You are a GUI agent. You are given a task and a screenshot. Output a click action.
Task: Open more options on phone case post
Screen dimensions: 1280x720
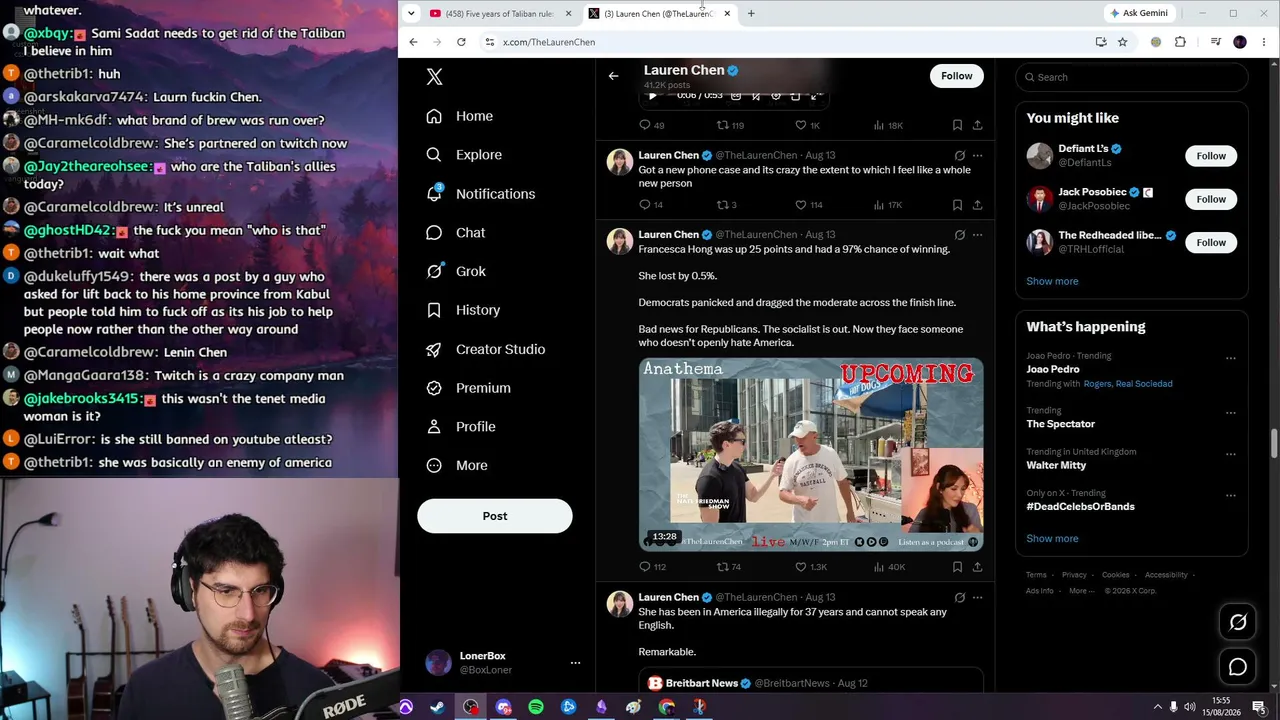[x=977, y=155]
